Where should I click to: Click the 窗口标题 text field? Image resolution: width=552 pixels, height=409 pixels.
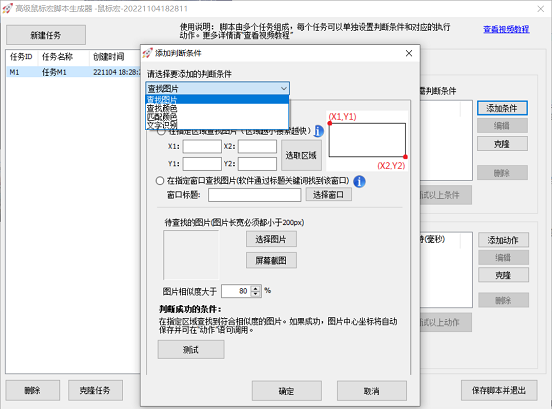[255, 195]
